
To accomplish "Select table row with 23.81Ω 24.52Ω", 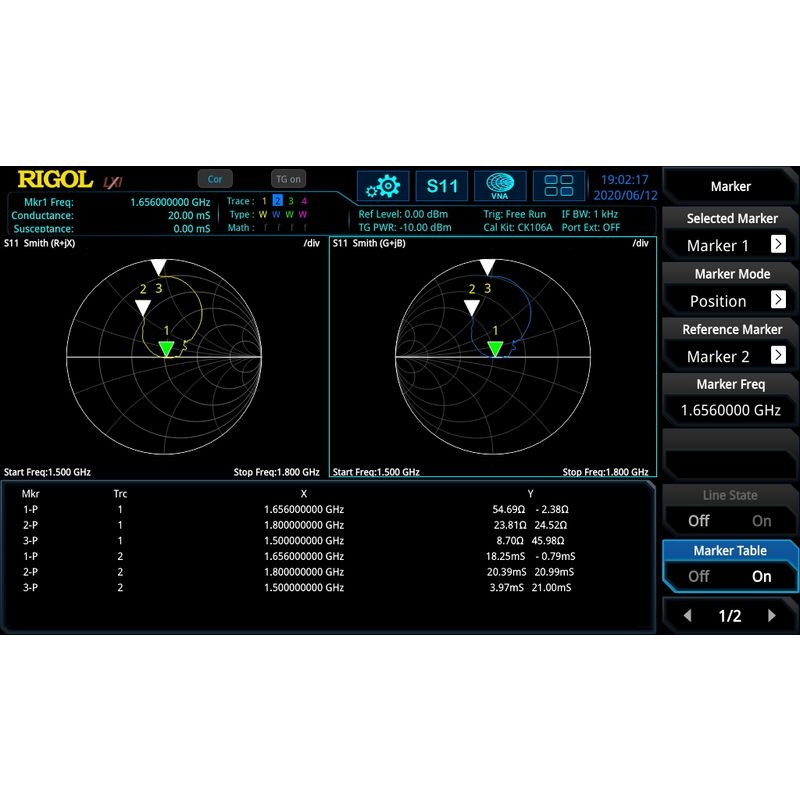I will click(x=327, y=525).
